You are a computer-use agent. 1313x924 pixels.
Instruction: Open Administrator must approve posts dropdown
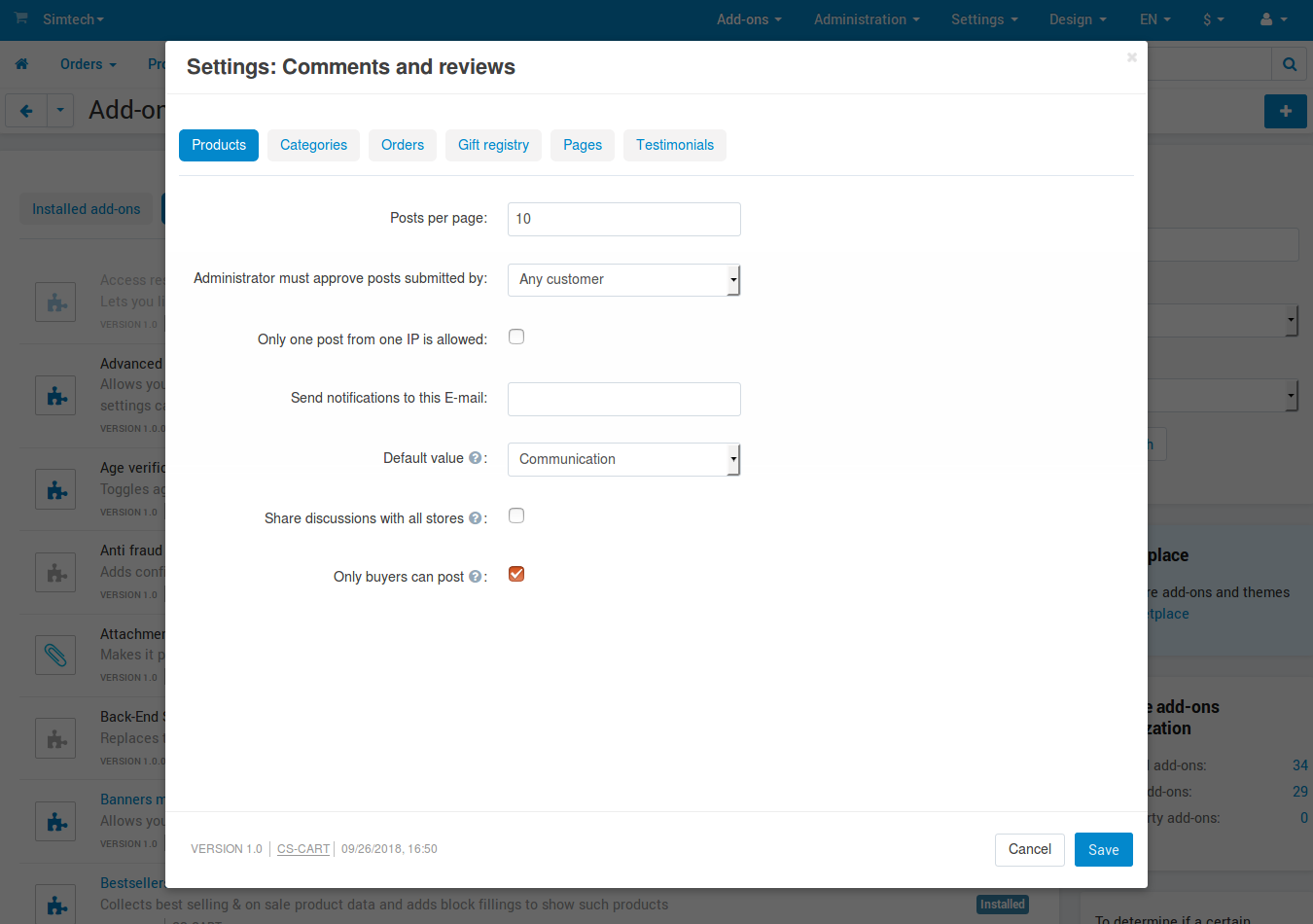(x=624, y=280)
